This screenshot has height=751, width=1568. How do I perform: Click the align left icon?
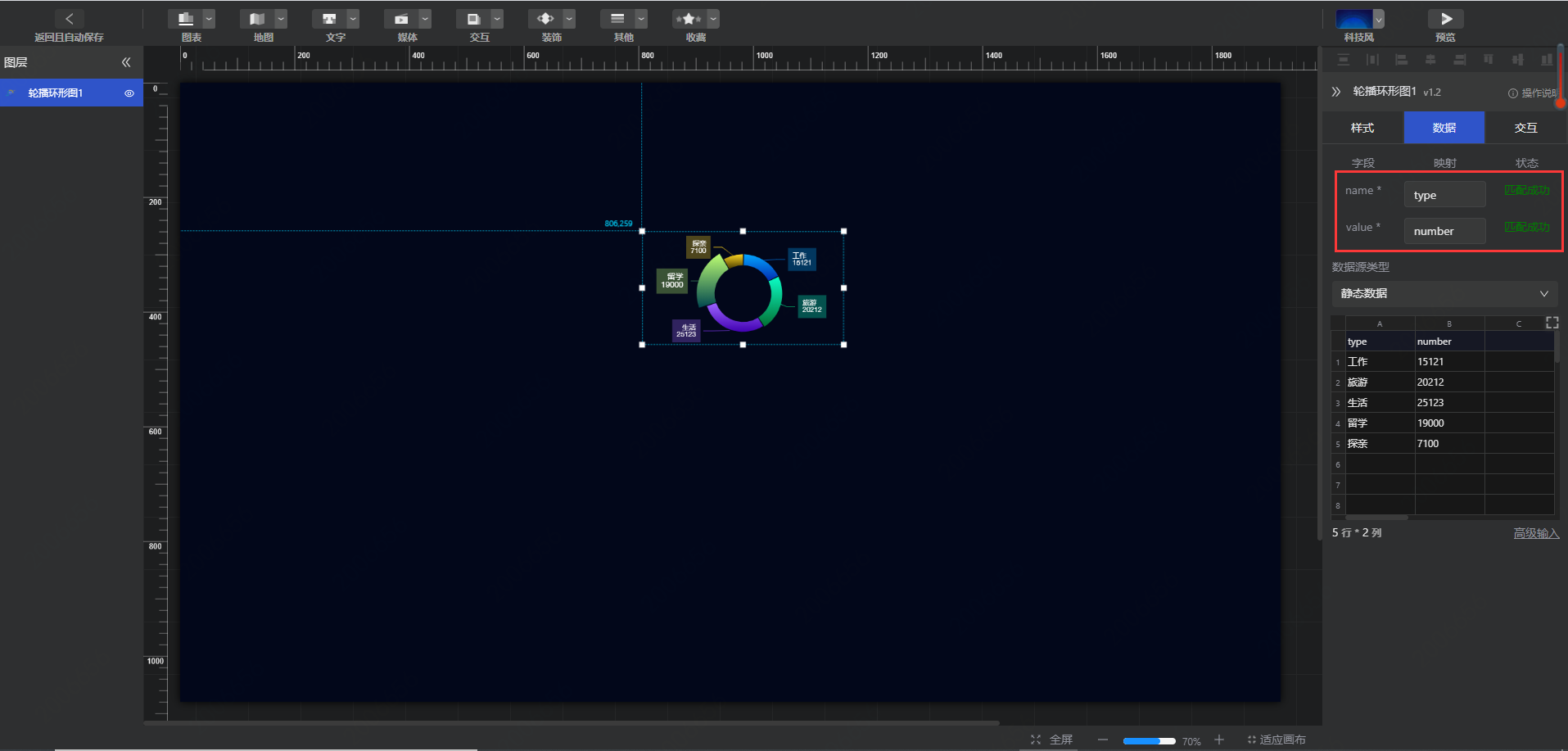1401,60
